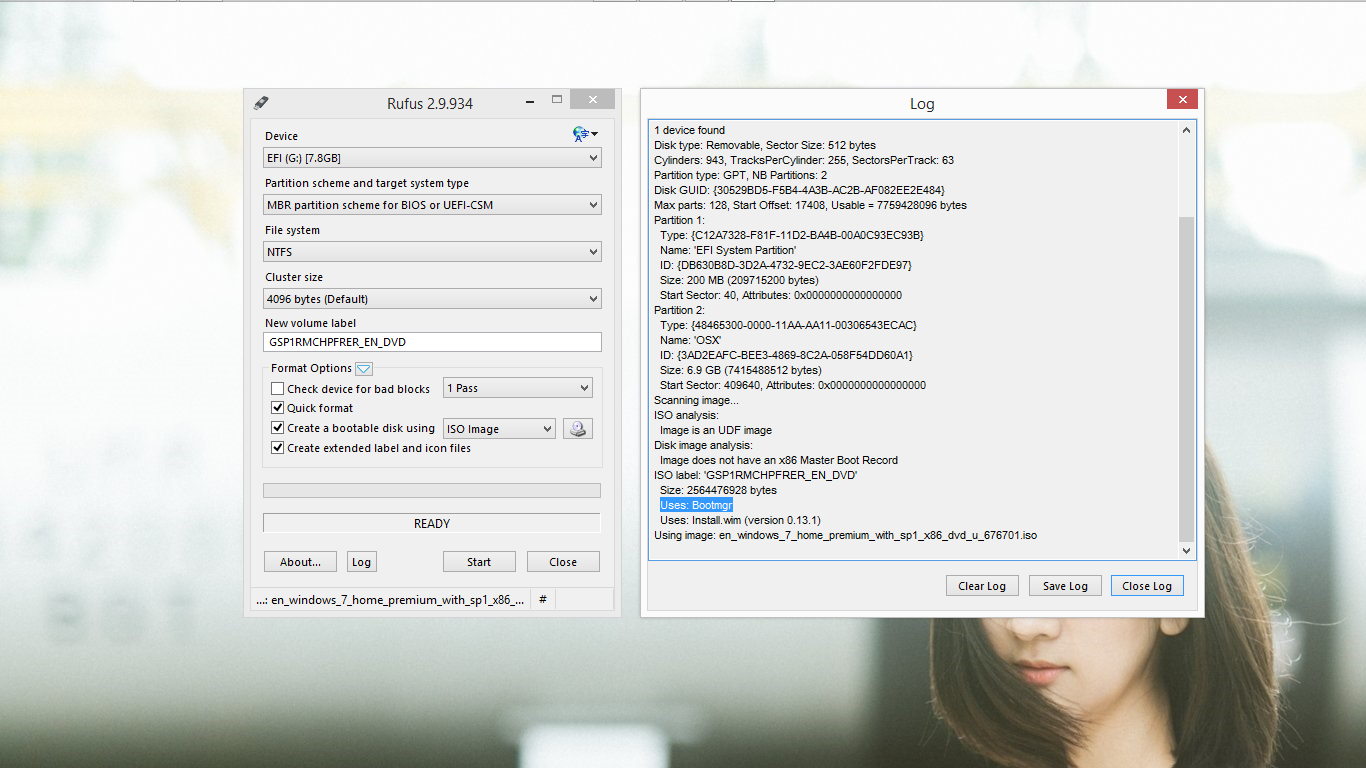1366x768 pixels.
Task: Click the 'Start Sector: 409640' log line
Action: tap(793, 385)
